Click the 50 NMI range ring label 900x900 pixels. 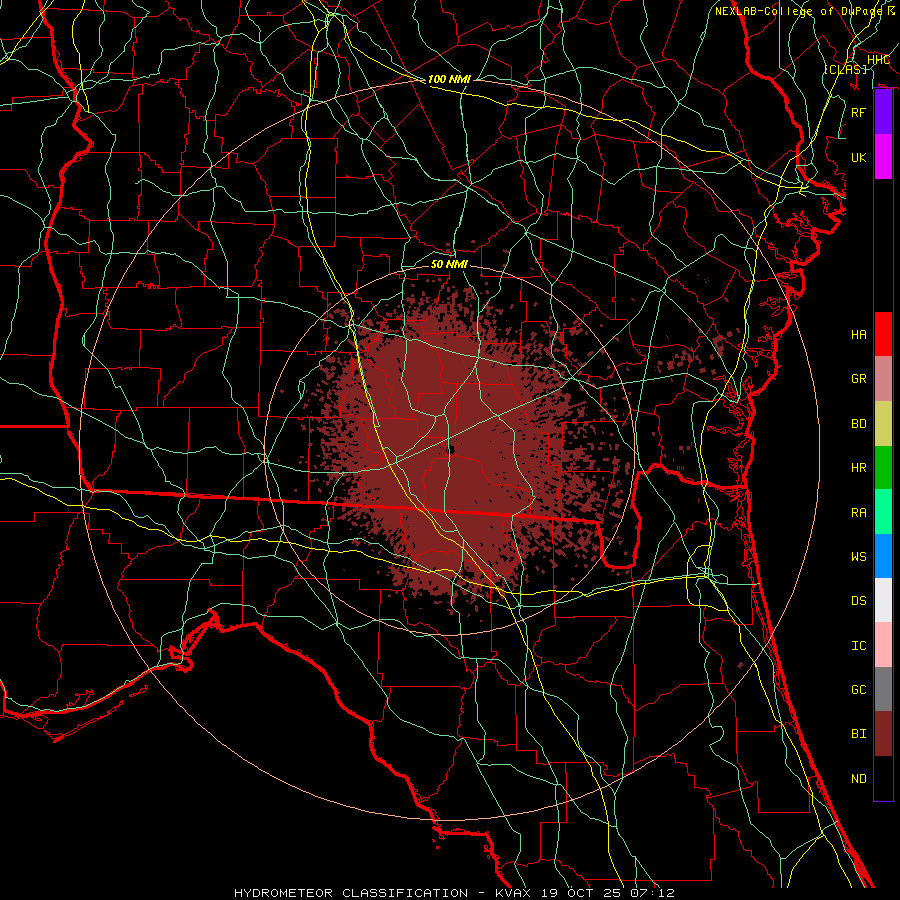(x=449, y=264)
